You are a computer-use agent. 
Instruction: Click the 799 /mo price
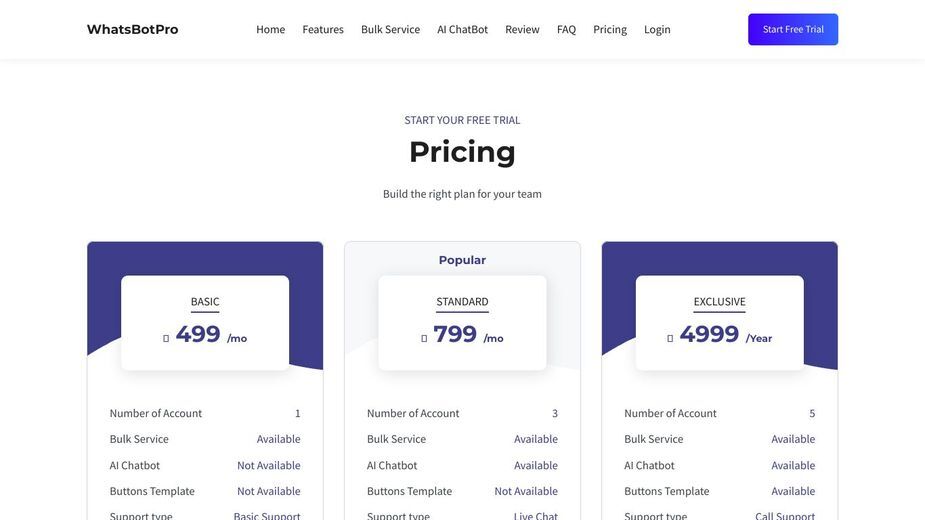click(x=468, y=335)
